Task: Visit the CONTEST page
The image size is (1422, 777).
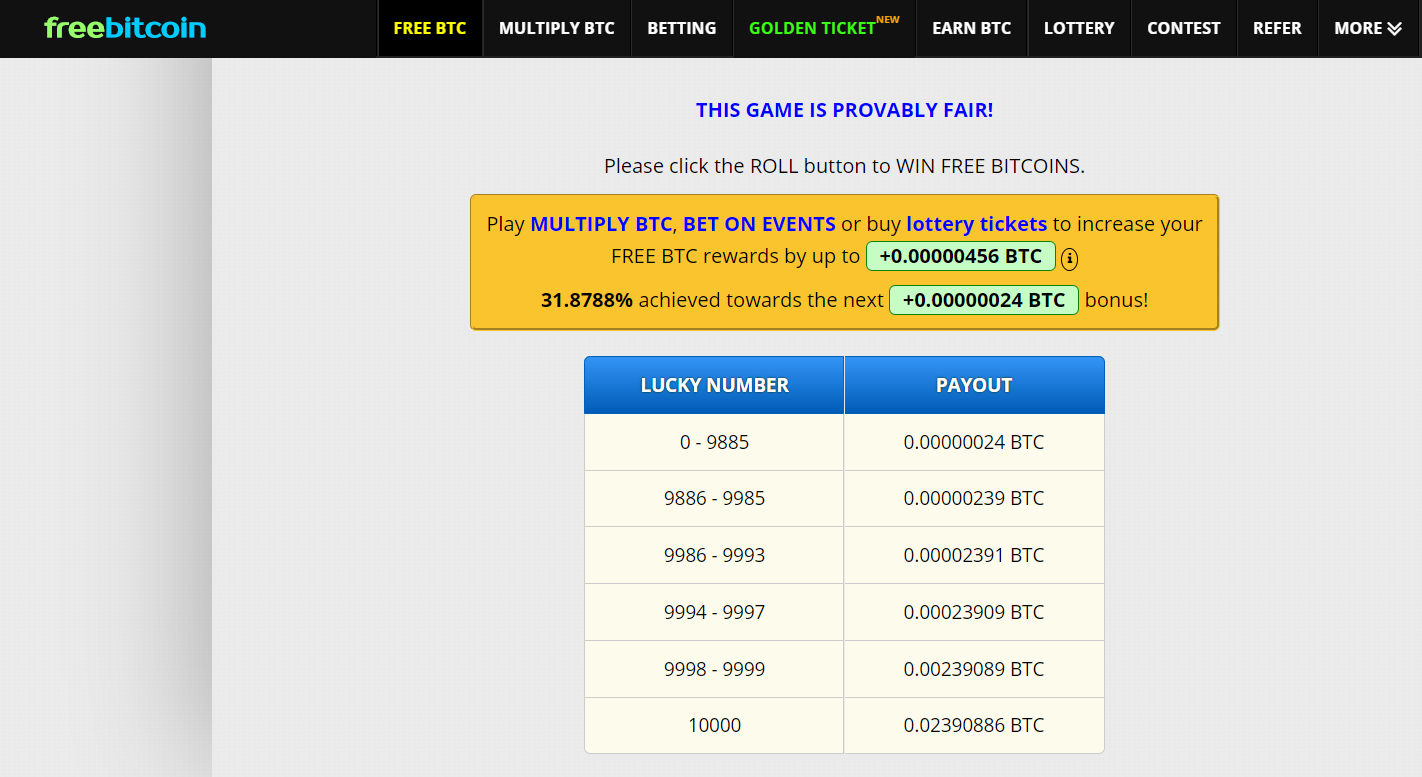Action: point(1184,28)
